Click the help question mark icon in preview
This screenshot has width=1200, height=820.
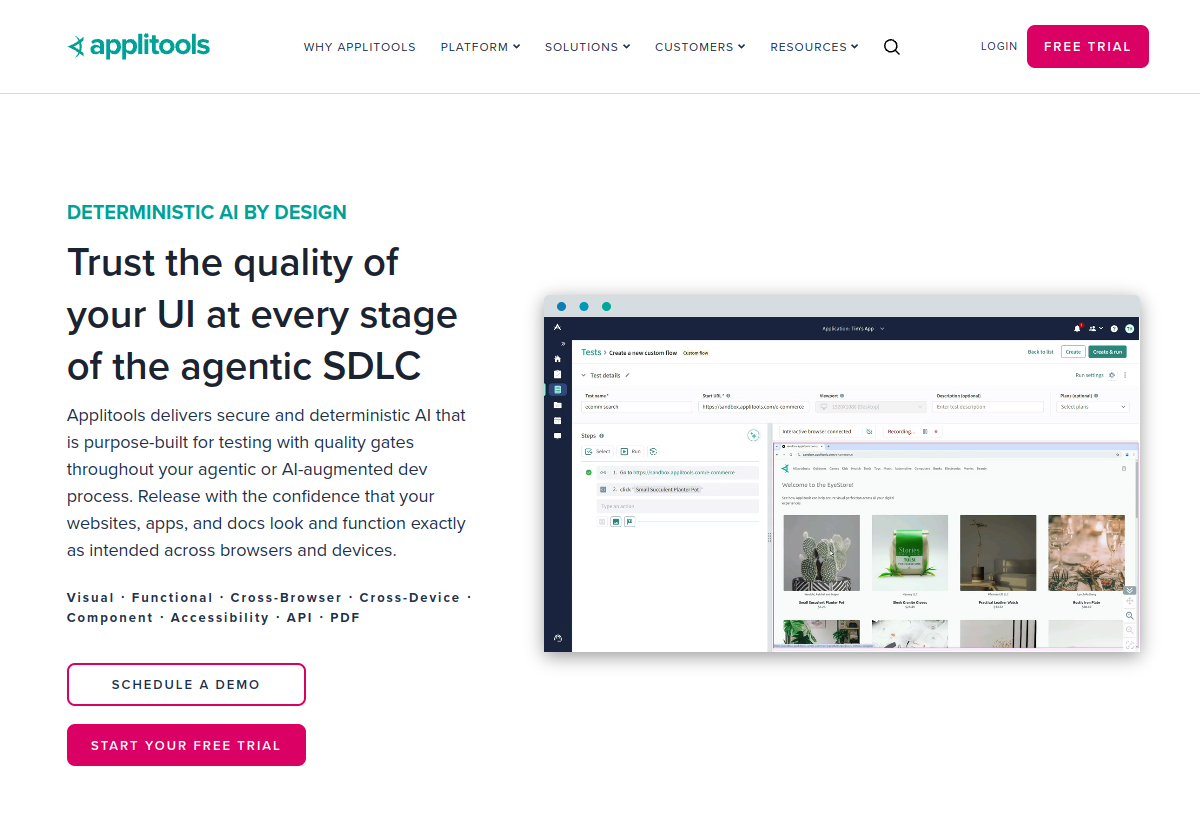click(1114, 328)
